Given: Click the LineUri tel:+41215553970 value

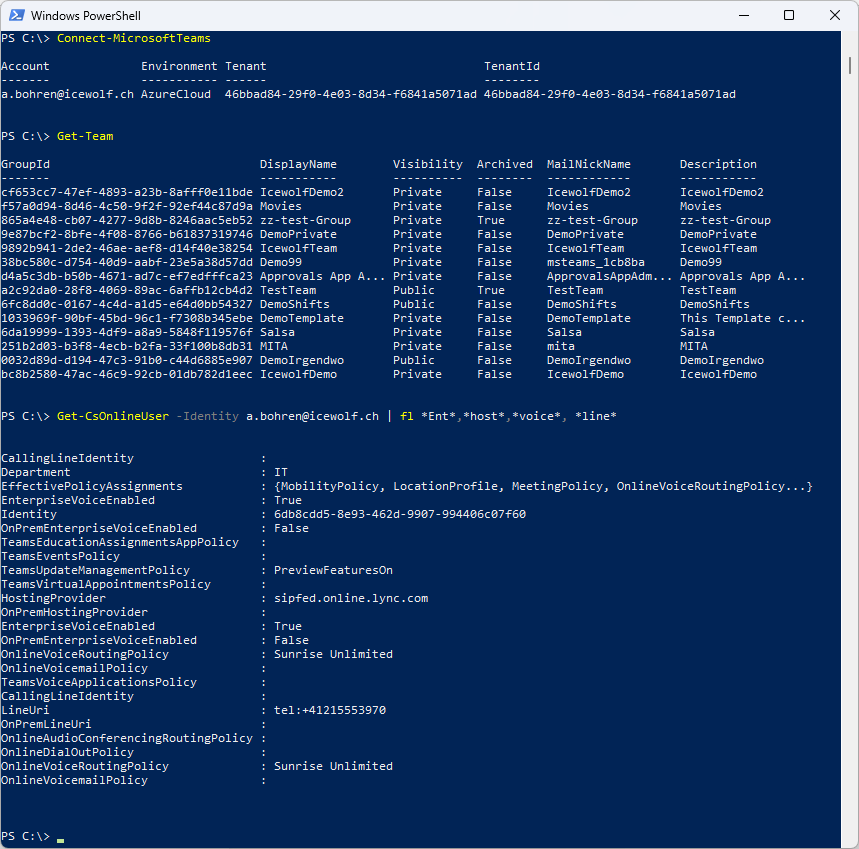Looking at the screenshot, I should [330, 710].
